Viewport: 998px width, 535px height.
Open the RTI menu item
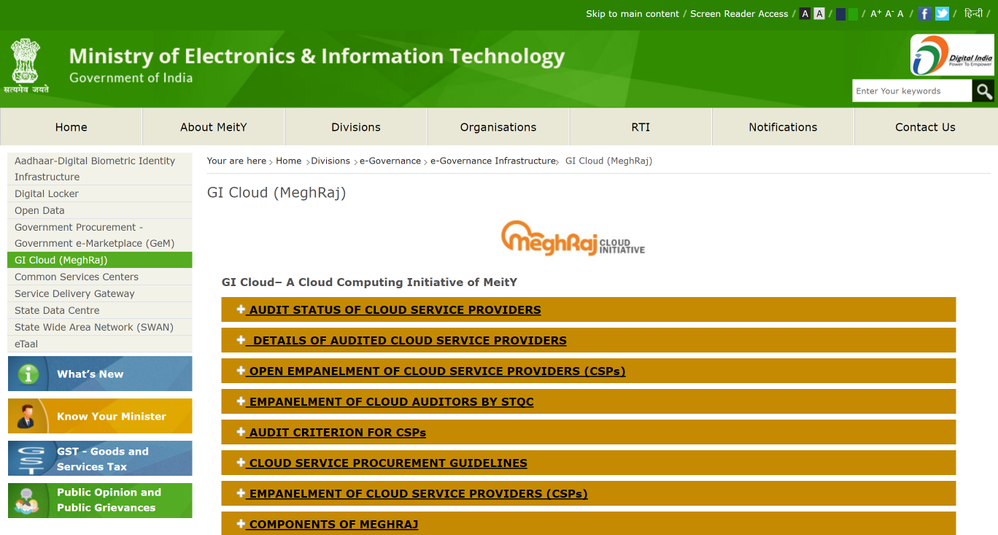pos(640,127)
